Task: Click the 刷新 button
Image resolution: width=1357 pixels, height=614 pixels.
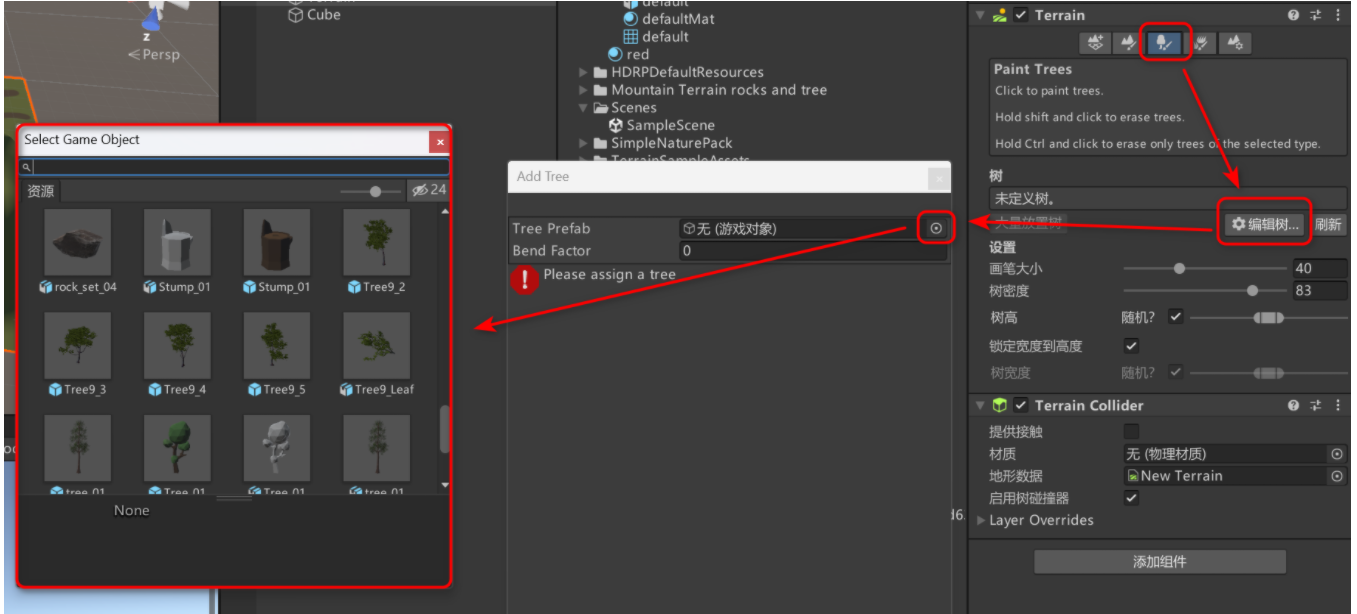Action: 1329,225
